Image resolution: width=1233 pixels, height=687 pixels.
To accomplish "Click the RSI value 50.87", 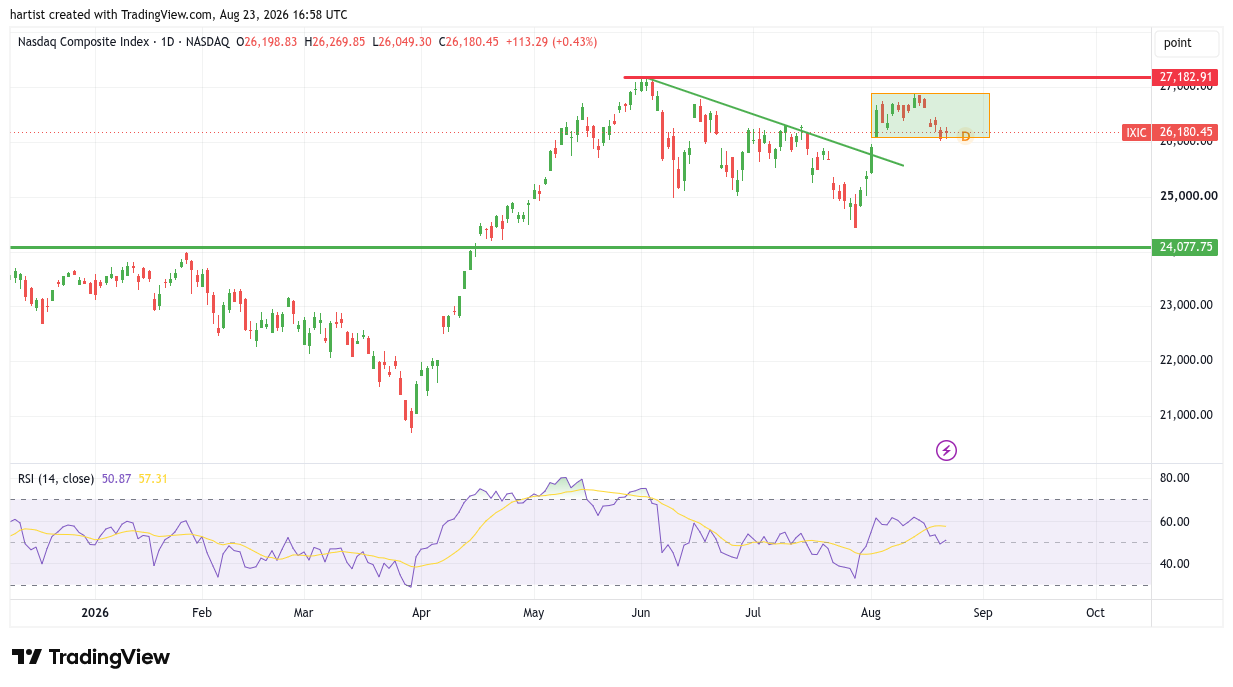I will [117, 479].
